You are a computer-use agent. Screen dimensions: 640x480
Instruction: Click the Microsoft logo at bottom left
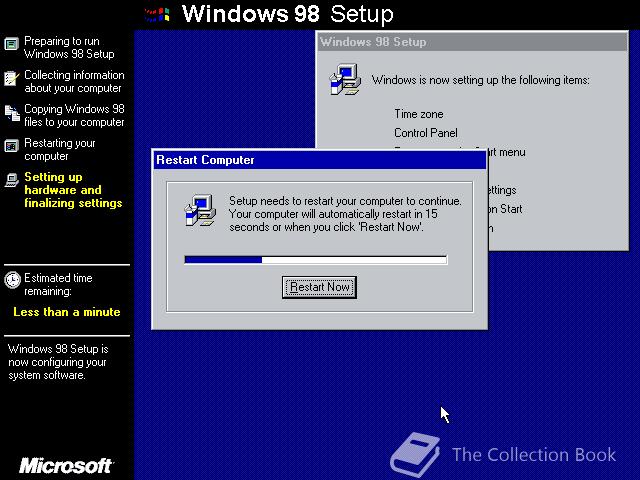point(66,465)
